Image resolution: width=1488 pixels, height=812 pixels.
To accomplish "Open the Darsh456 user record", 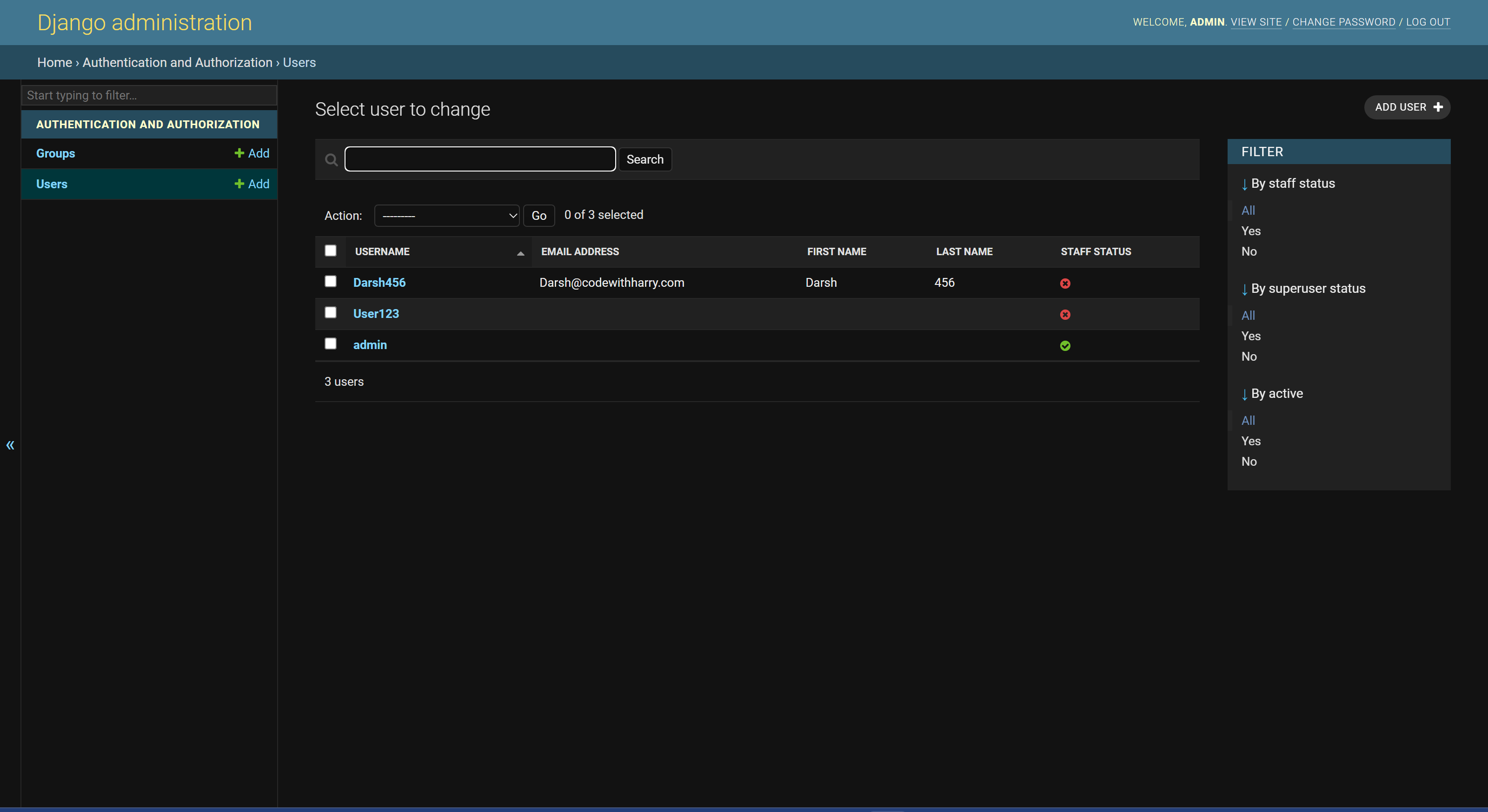I will (379, 283).
